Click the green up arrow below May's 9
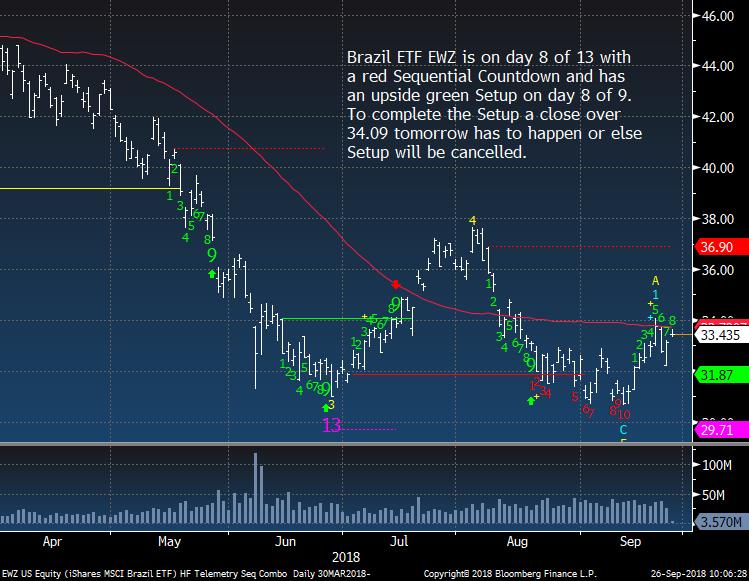The width and height of the screenshot is (749, 581). click(x=212, y=274)
